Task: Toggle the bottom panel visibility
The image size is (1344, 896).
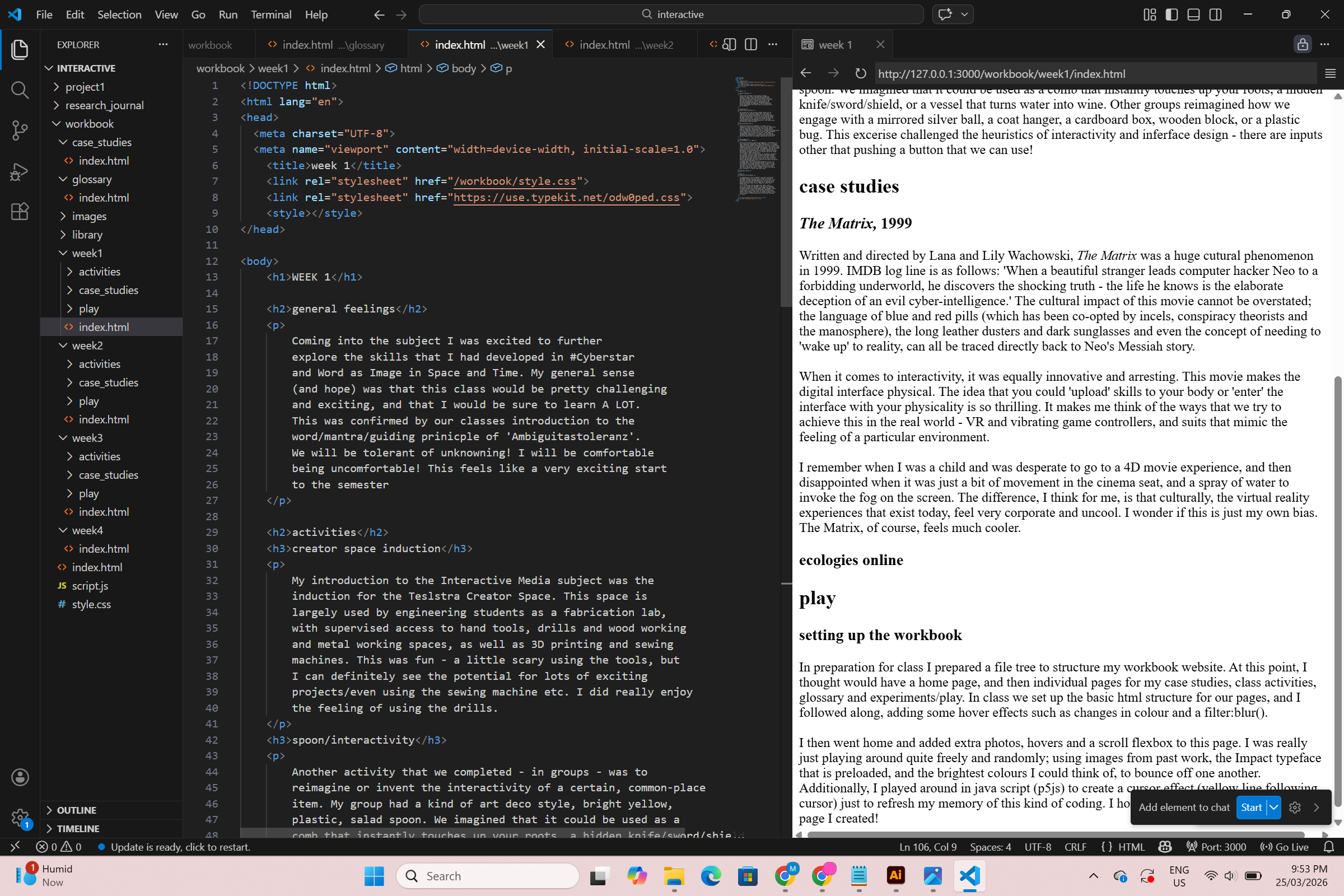Action: (x=1193, y=15)
